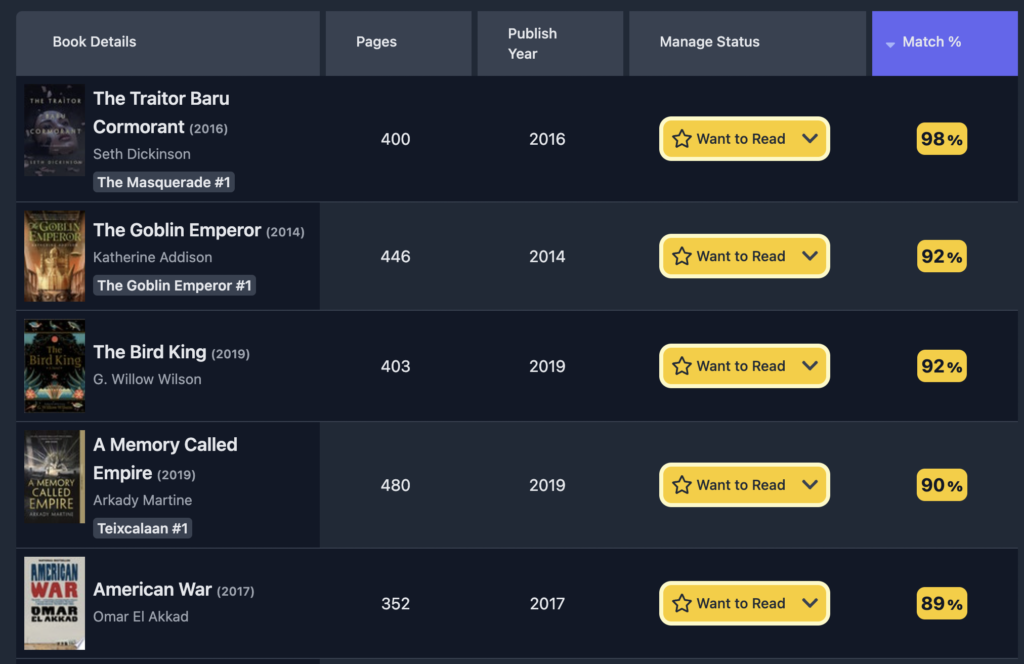Expand status chevron for American War
Image resolution: width=1024 pixels, height=664 pixels.
click(810, 603)
